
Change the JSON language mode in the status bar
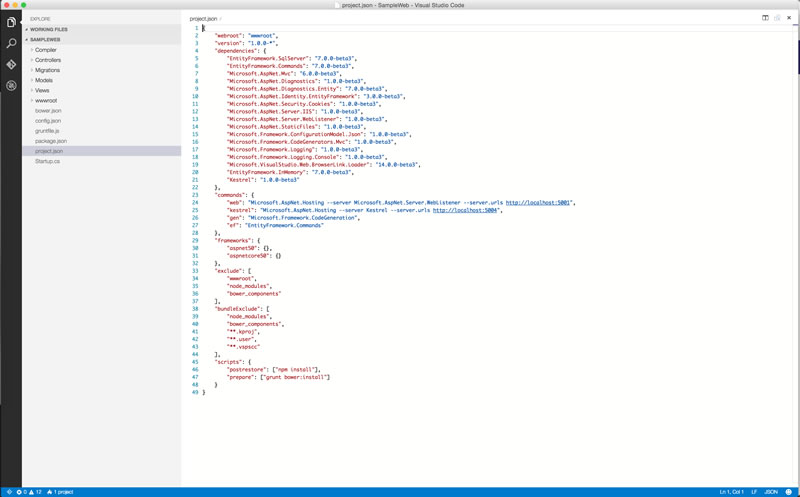click(x=770, y=492)
